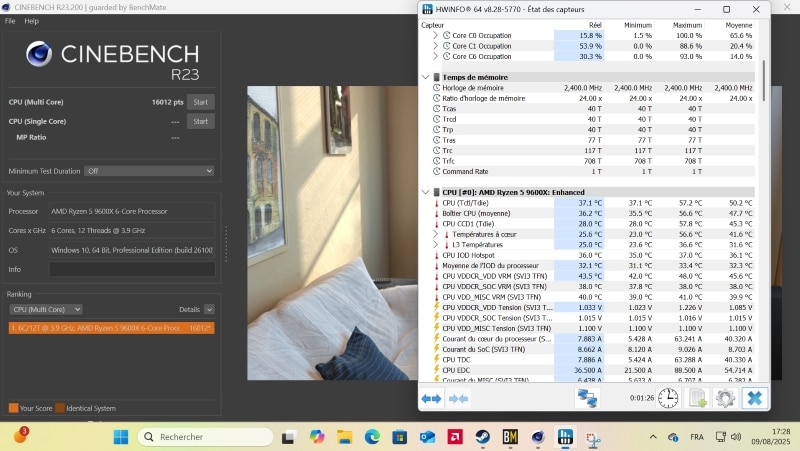Viewport: 800px width, 451px height.
Task: Open Outlook in the taskbar
Action: pyautogui.click(x=428, y=437)
